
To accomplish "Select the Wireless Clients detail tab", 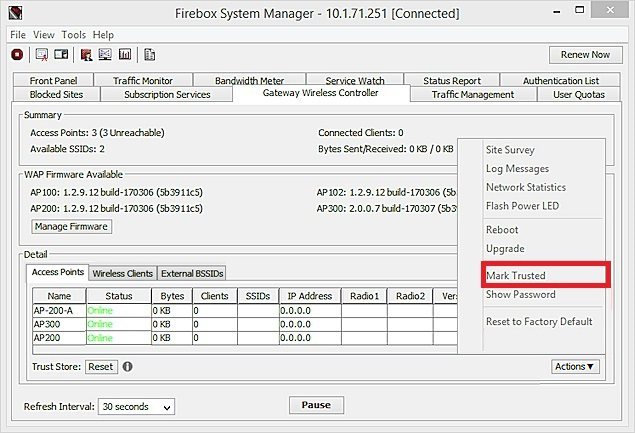I will 123,273.
